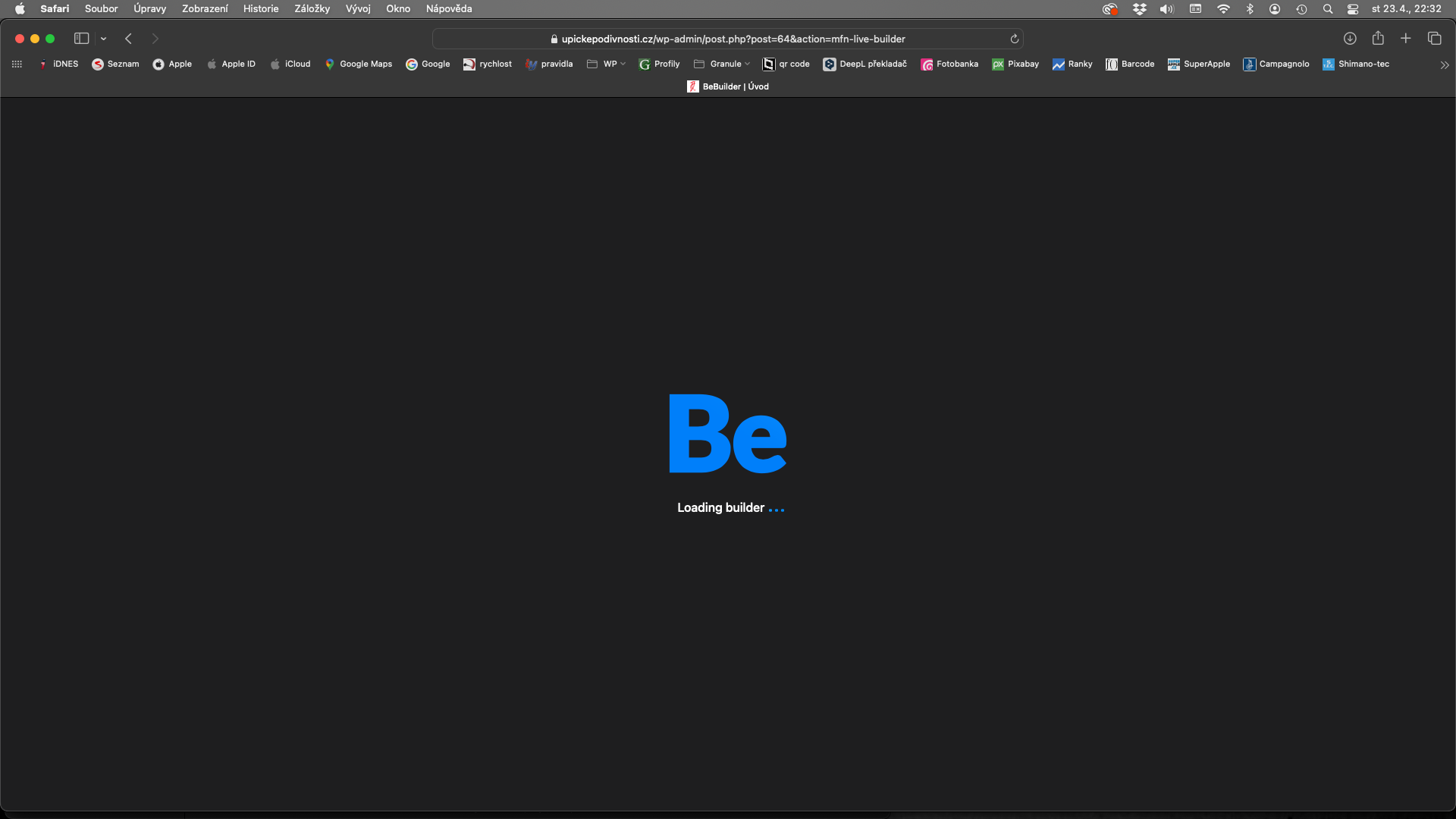Open the Google bookmark
Screen dimensions: 1456x819
pyautogui.click(x=428, y=64)
